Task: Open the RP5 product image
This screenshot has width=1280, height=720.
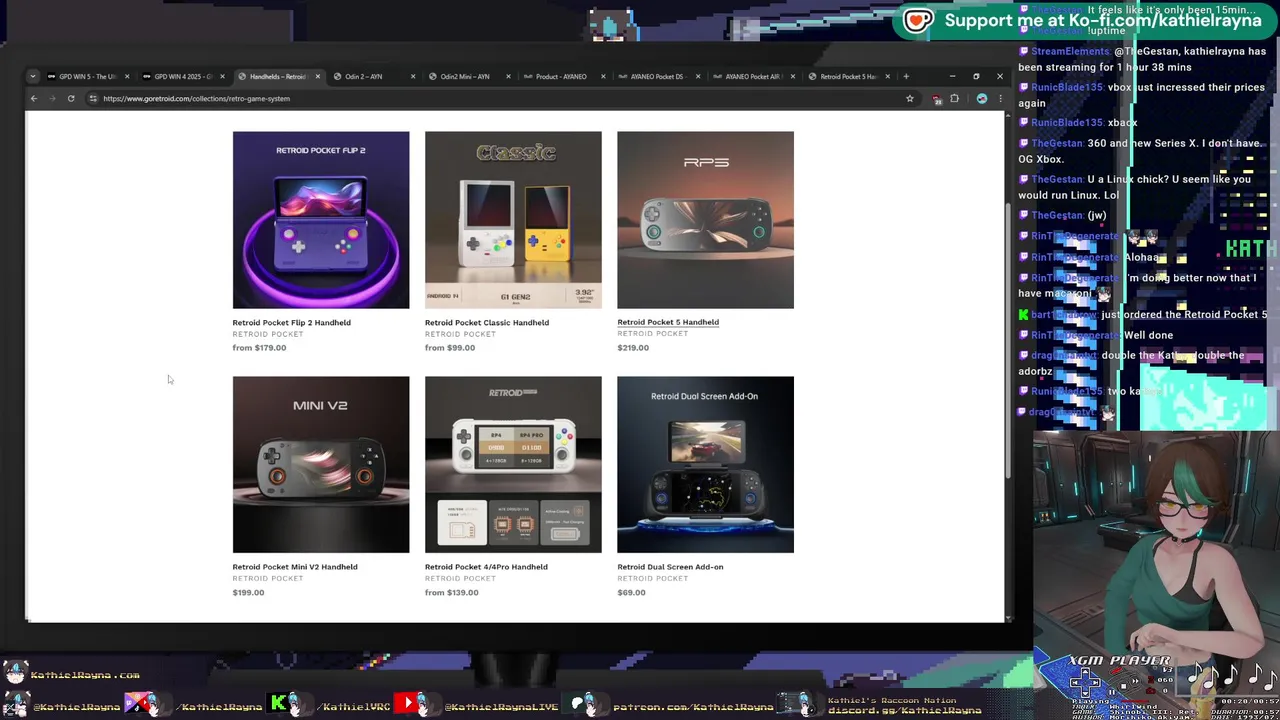Action: tap(705, 220)
